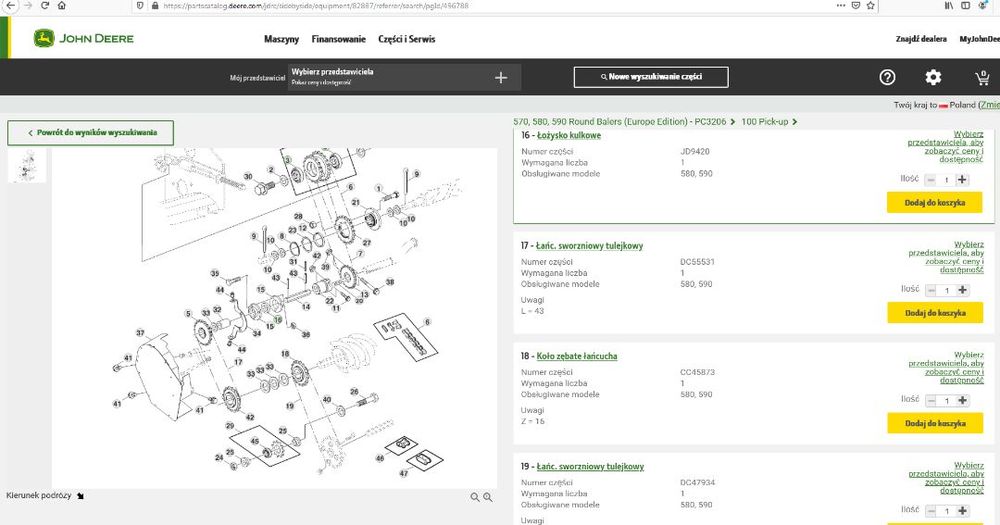This screenshot has height=525, width=1000.
Task: Open settings gear icon
Action: coord(933,77)
